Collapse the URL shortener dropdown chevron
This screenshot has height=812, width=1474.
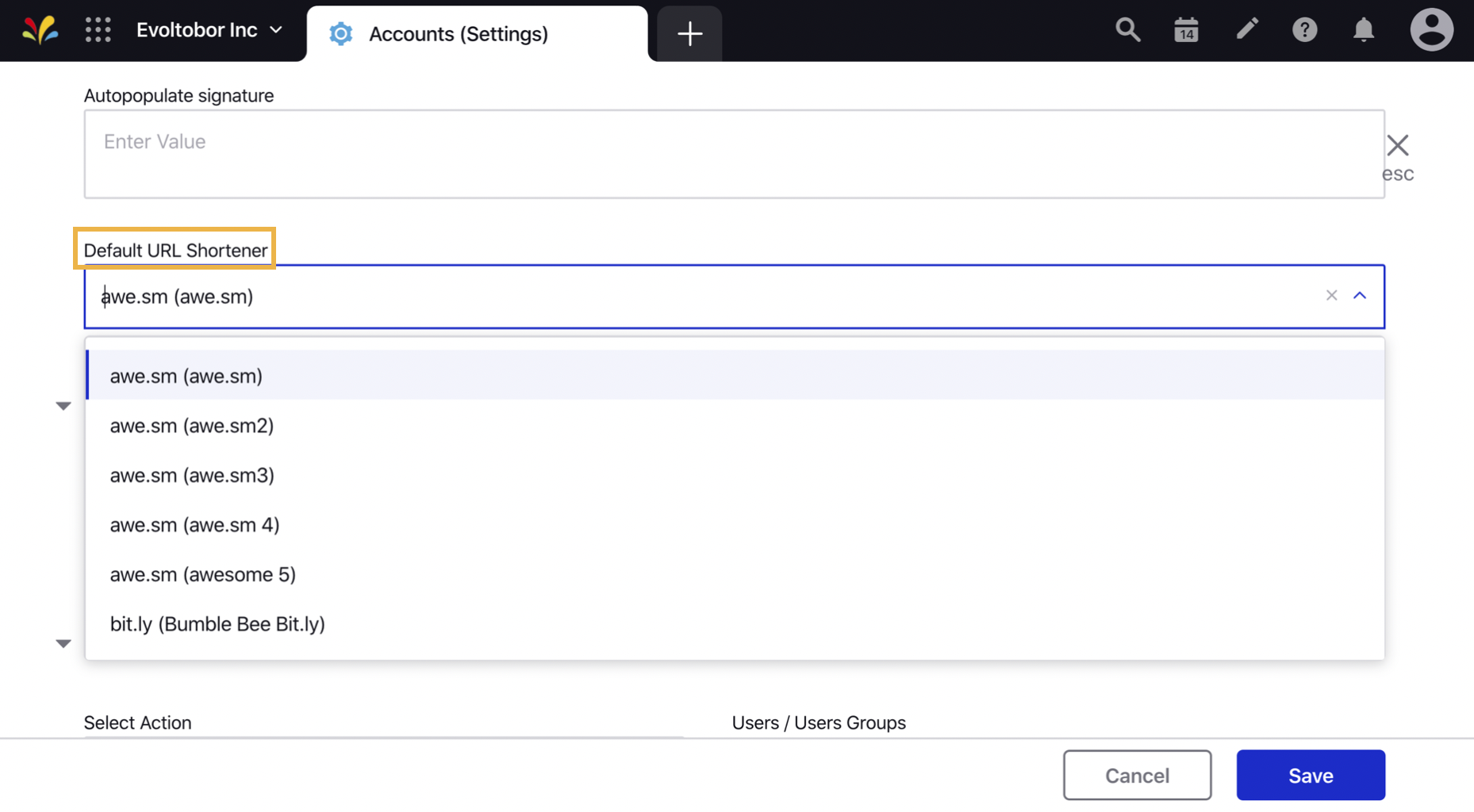[x=1361, y=295]
